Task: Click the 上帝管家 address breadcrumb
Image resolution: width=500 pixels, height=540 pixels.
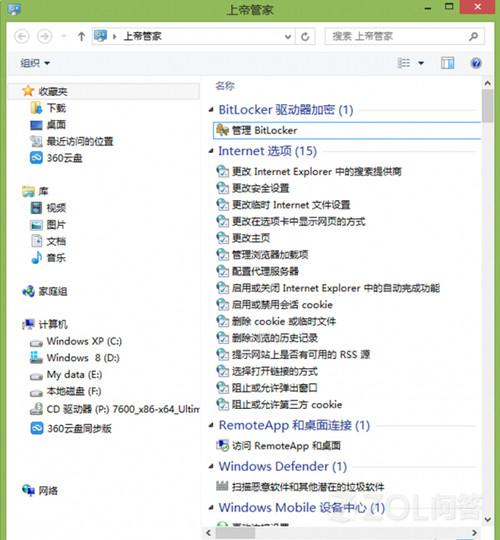Action: tap(143, 36)
